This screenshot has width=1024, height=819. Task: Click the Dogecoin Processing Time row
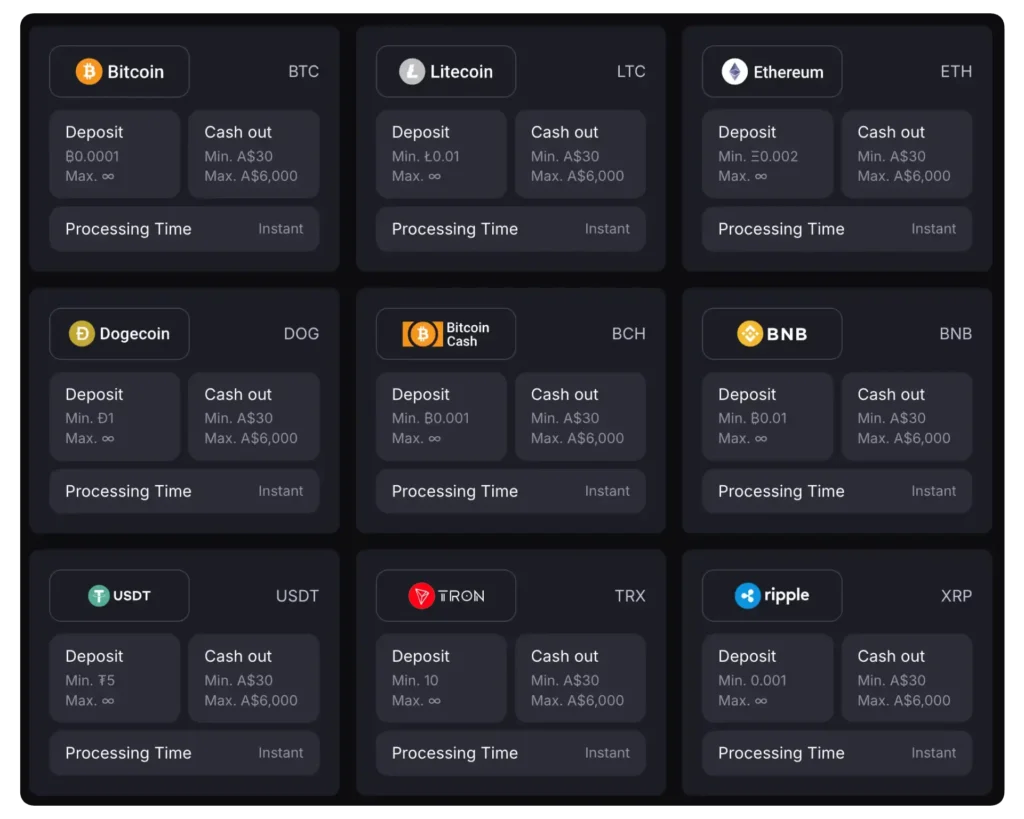click(184, 491)
